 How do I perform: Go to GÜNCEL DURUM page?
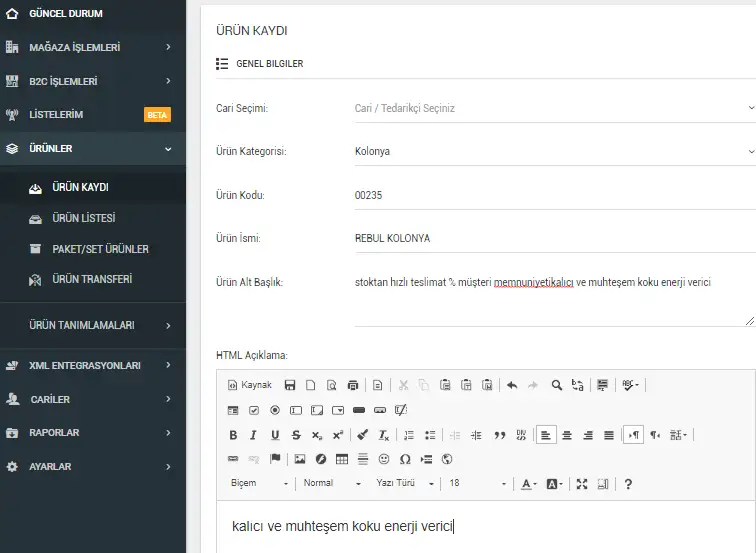93,13
